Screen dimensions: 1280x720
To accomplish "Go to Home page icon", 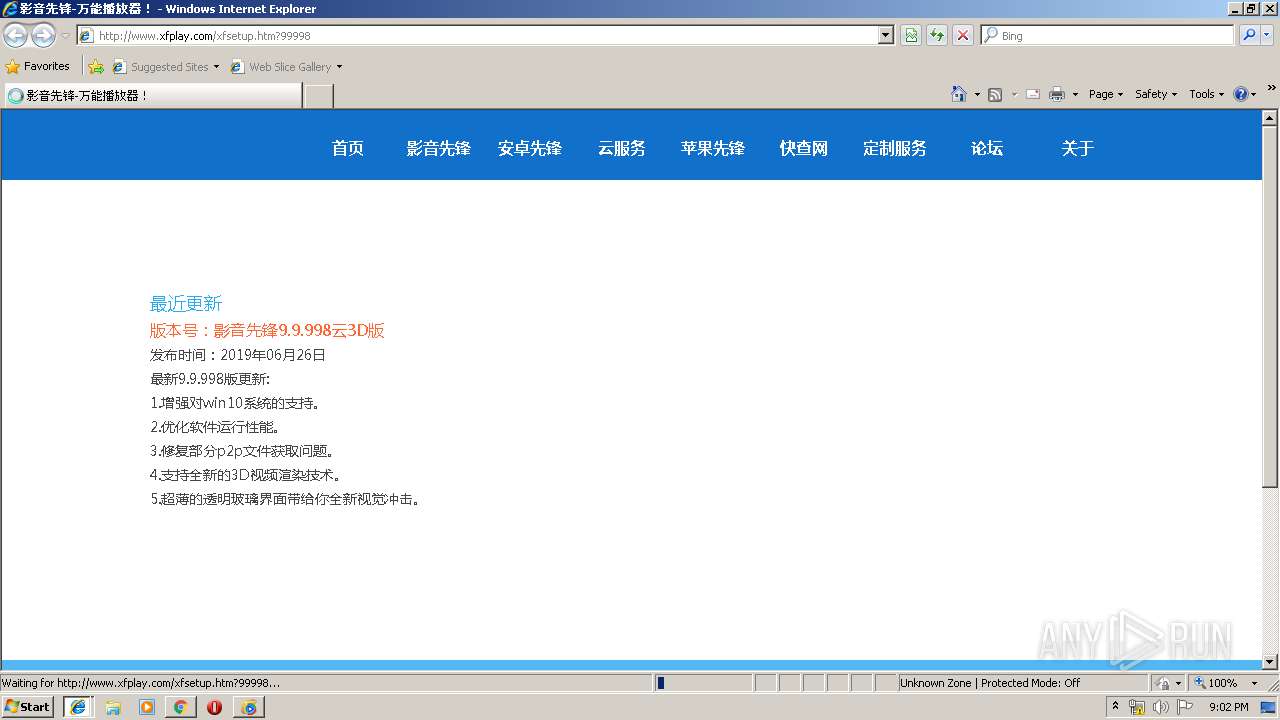I will pos(959,94).
